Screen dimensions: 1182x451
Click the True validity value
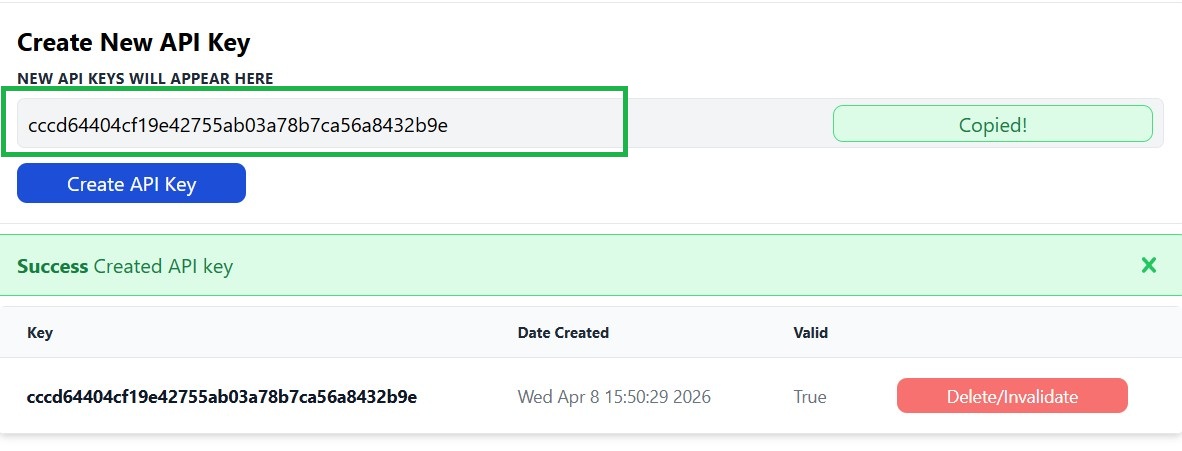[810, 397]
